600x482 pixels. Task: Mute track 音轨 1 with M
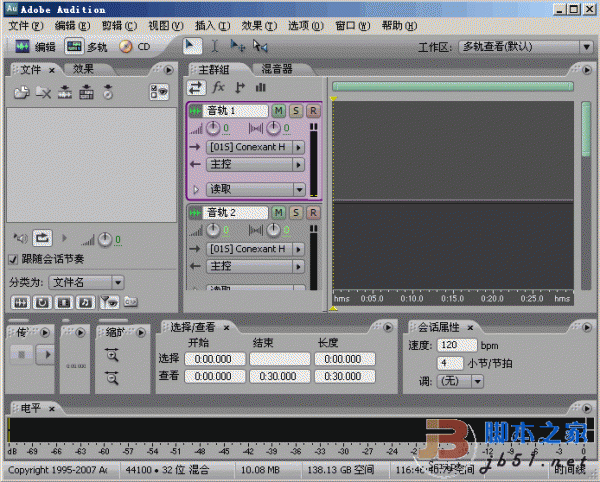coord(278,111)
